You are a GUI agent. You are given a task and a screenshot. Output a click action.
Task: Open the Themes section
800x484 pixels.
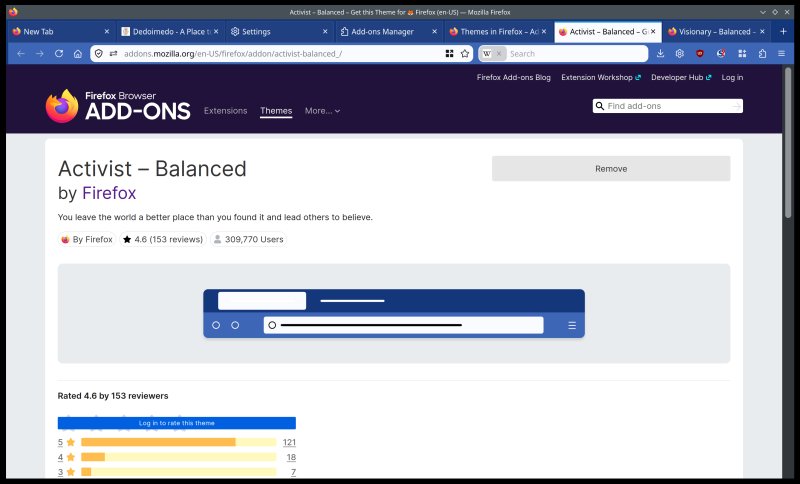pos(276,111)
